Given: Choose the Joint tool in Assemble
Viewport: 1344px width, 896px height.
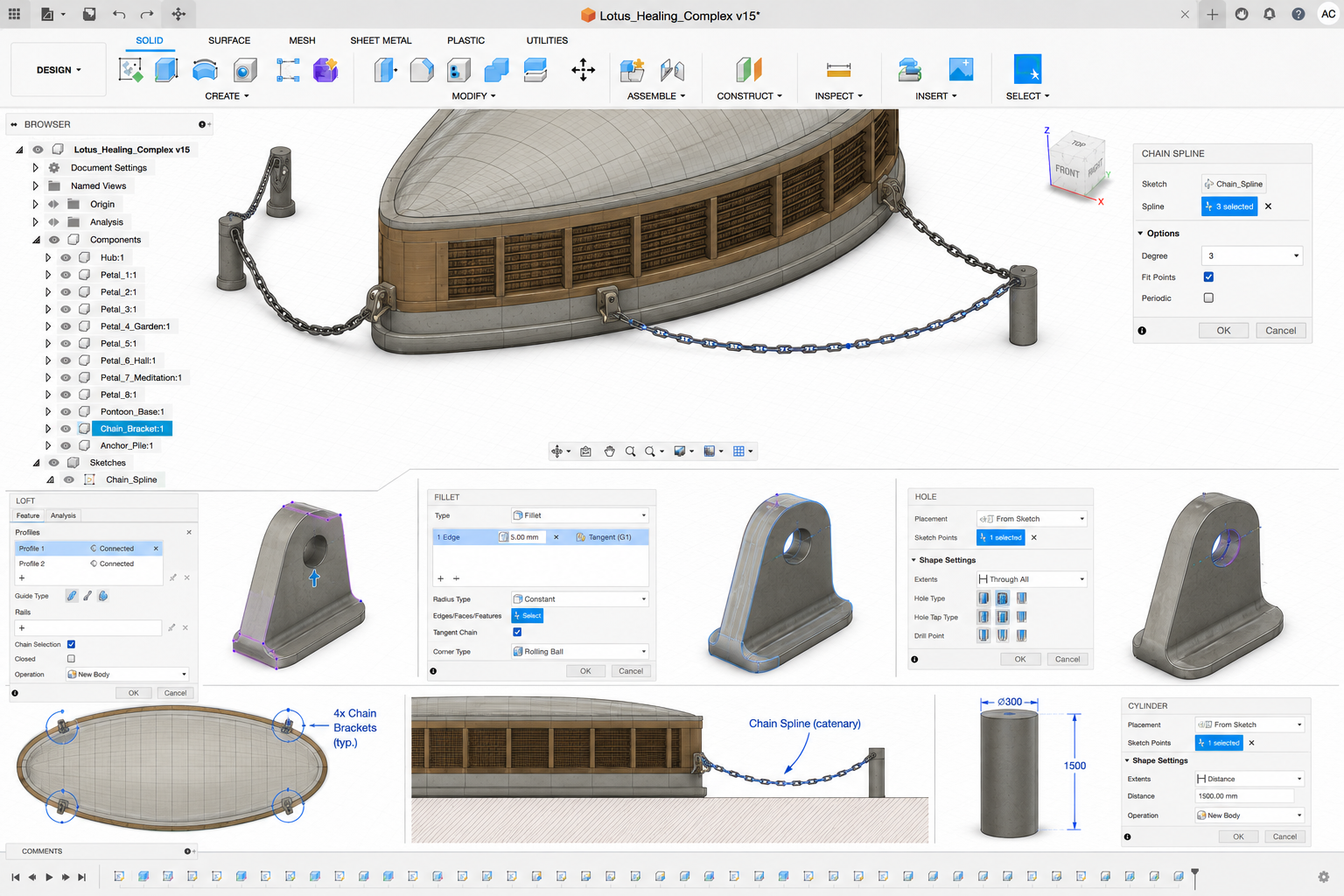Looking at the screenshot, I should (x=672, y=70).
